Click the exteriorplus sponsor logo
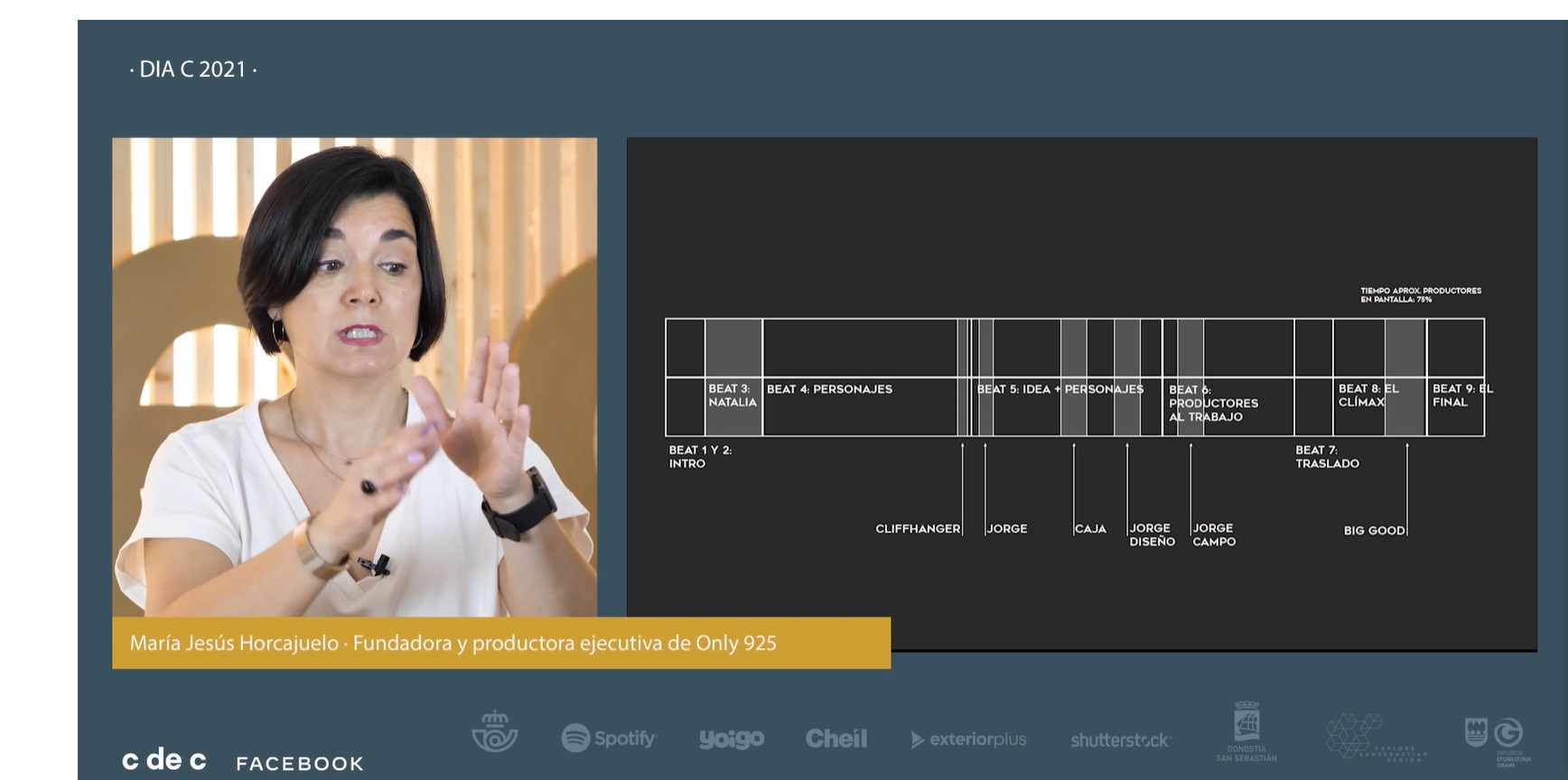Image resolution: width=1568 pixels, height=780 pixels. click(x=968, y=739)
